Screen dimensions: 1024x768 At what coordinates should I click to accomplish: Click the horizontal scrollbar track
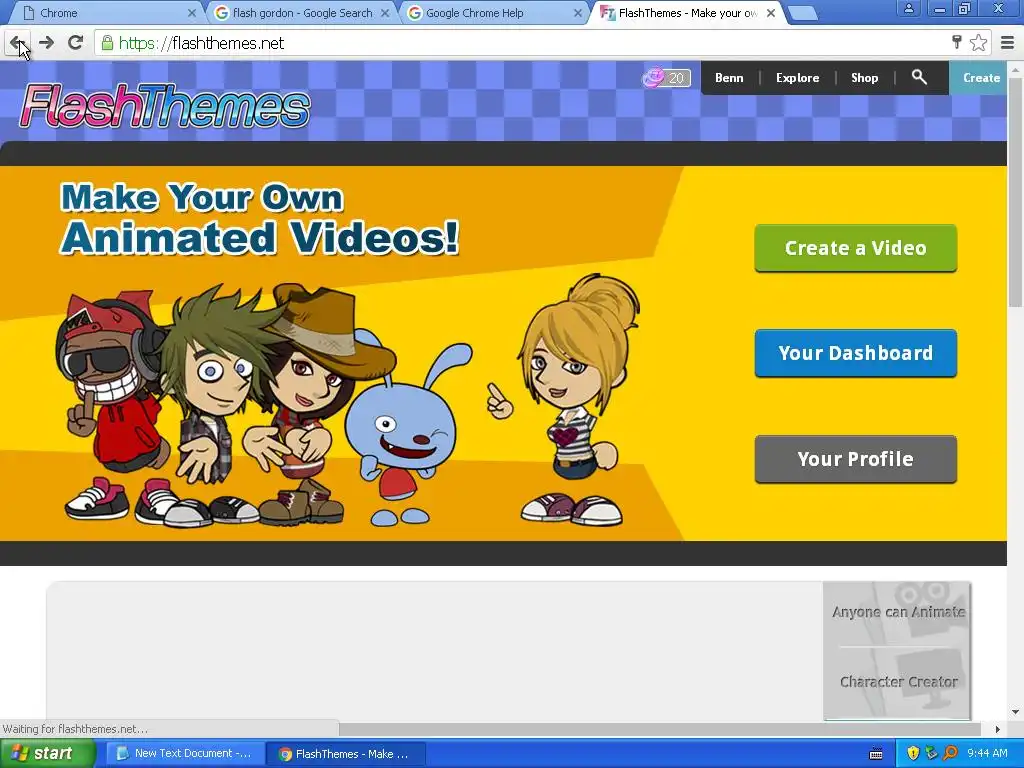(x=660, y=729)
